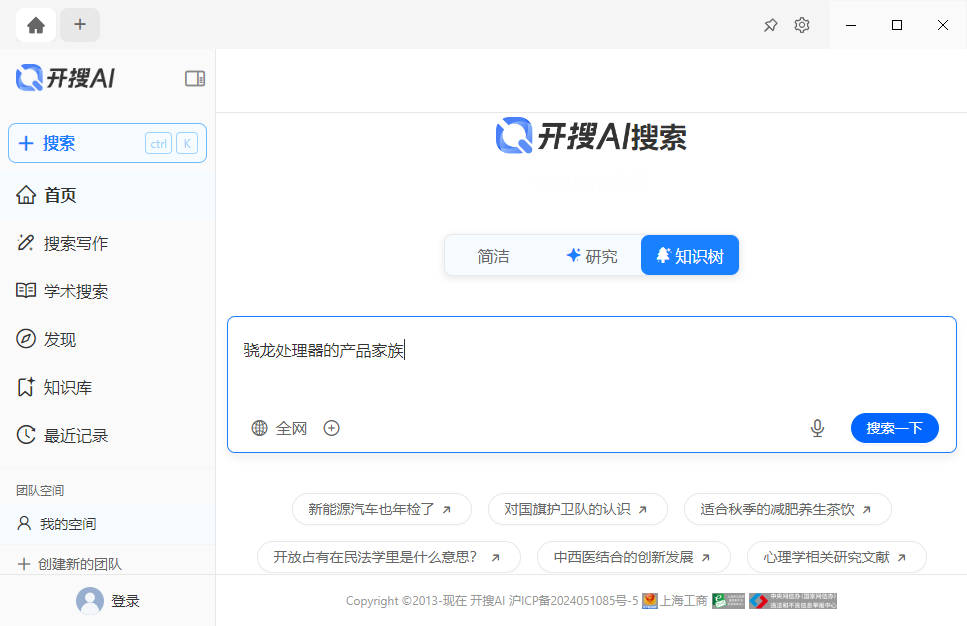The width and height of the screenshot is (967, 626).
Task: Open settings via the gear icon
Action: coord(801,25)
